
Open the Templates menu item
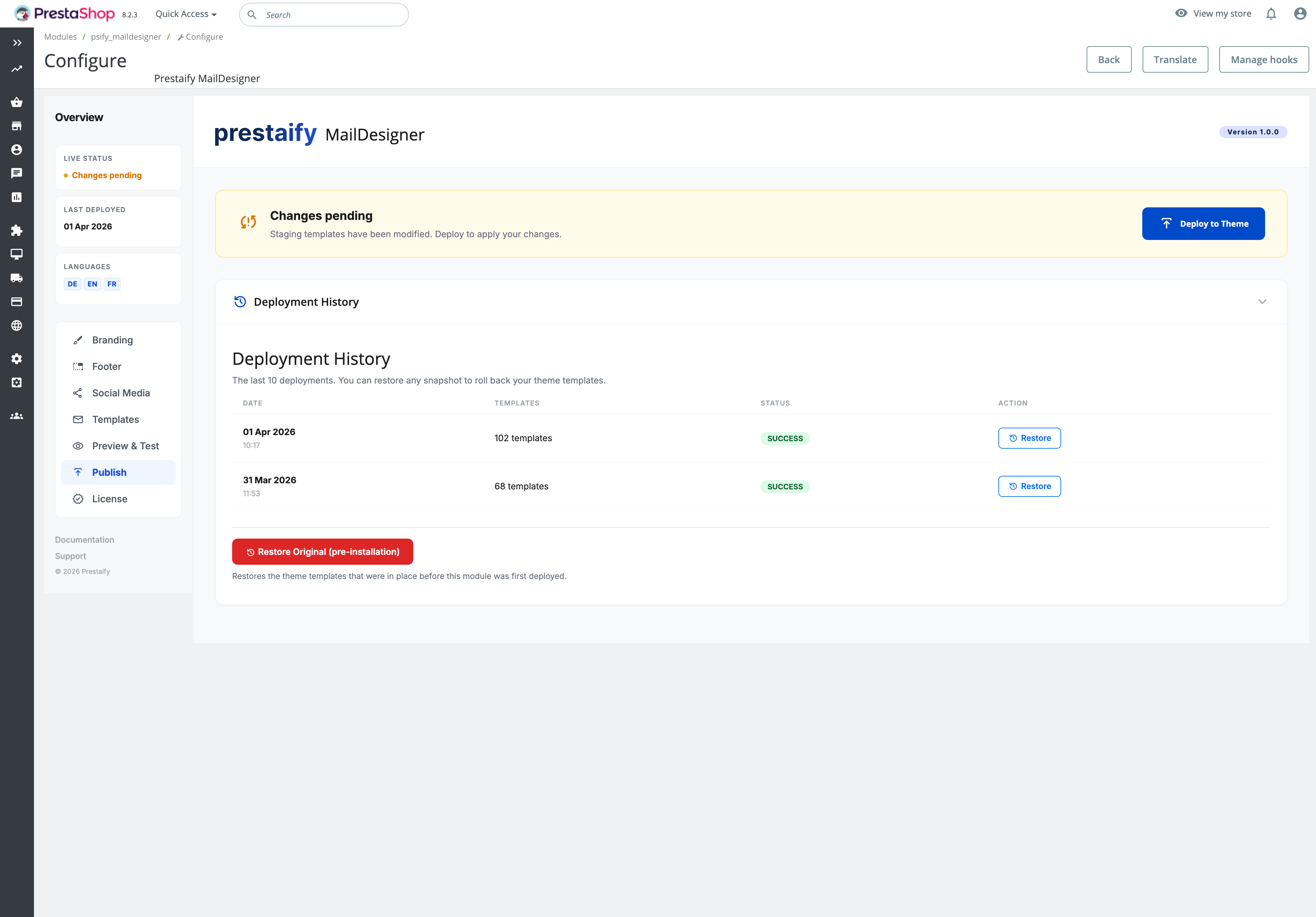click(115, 419)
